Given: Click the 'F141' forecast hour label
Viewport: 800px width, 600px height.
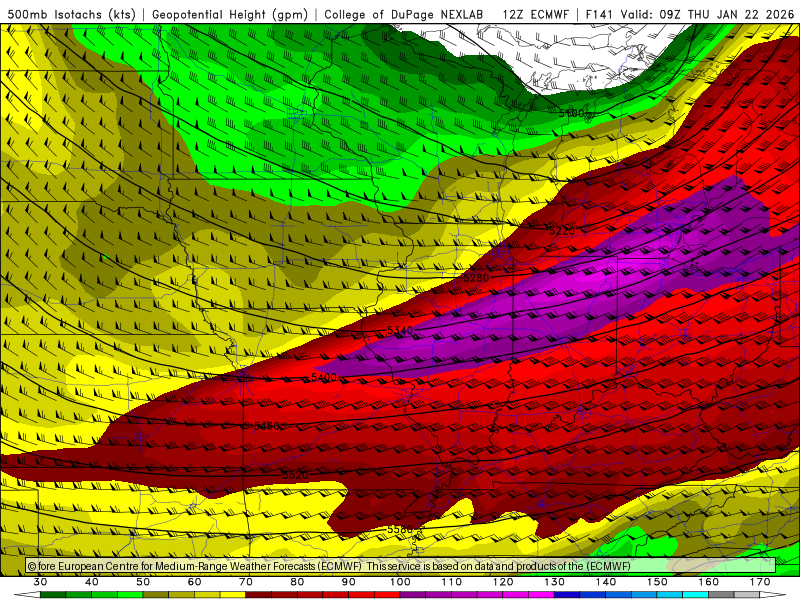Looking at the screenshot, I should click(x=600, y=14).
